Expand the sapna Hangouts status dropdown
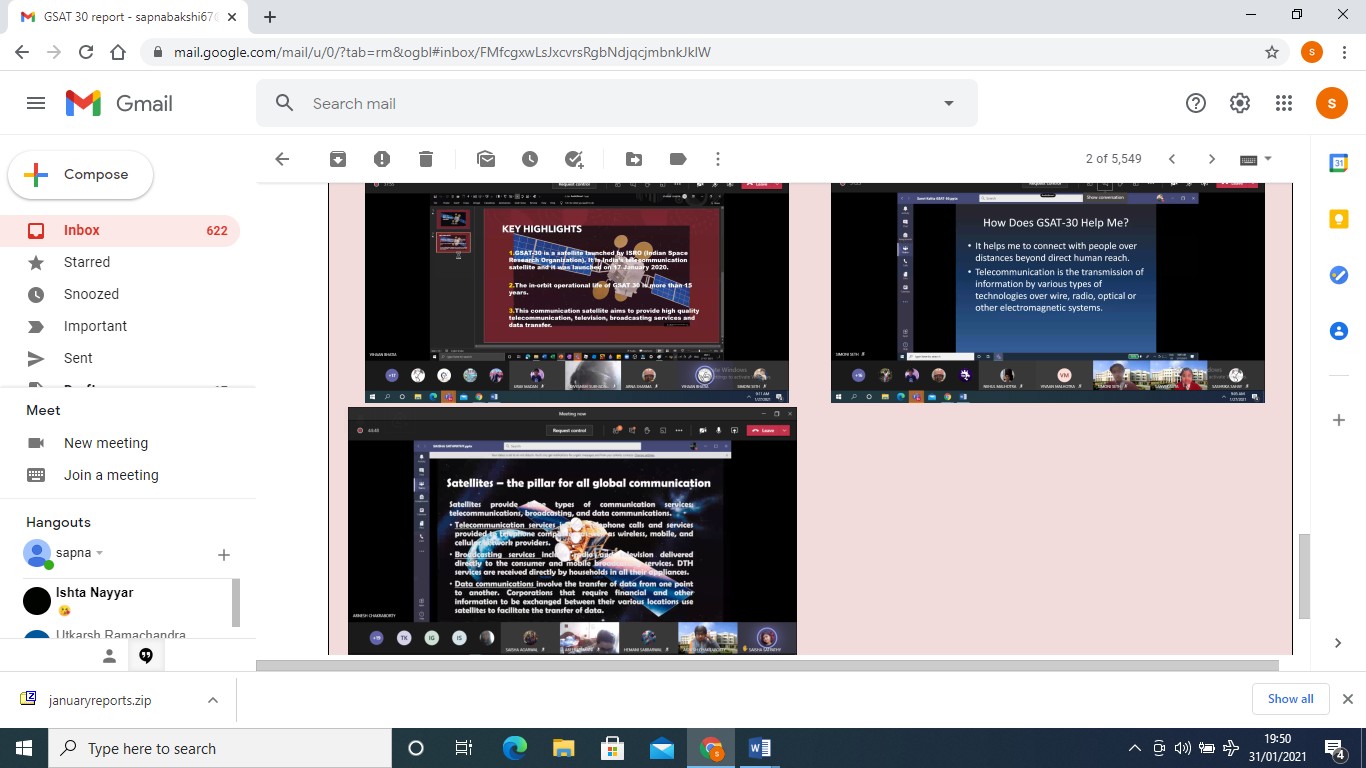Image resolution: width=1366 pixels, height=768 pixels. [99, 553]
